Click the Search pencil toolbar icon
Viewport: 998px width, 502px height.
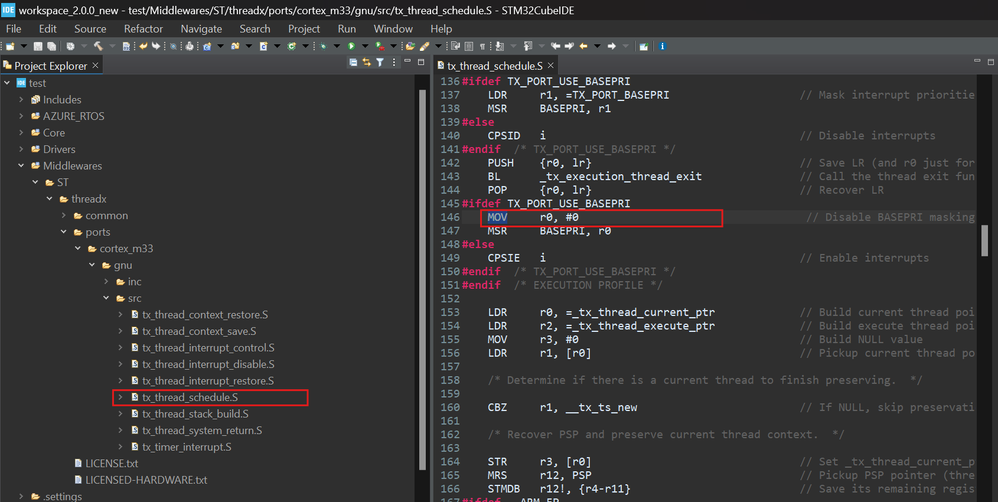(425, 46)
